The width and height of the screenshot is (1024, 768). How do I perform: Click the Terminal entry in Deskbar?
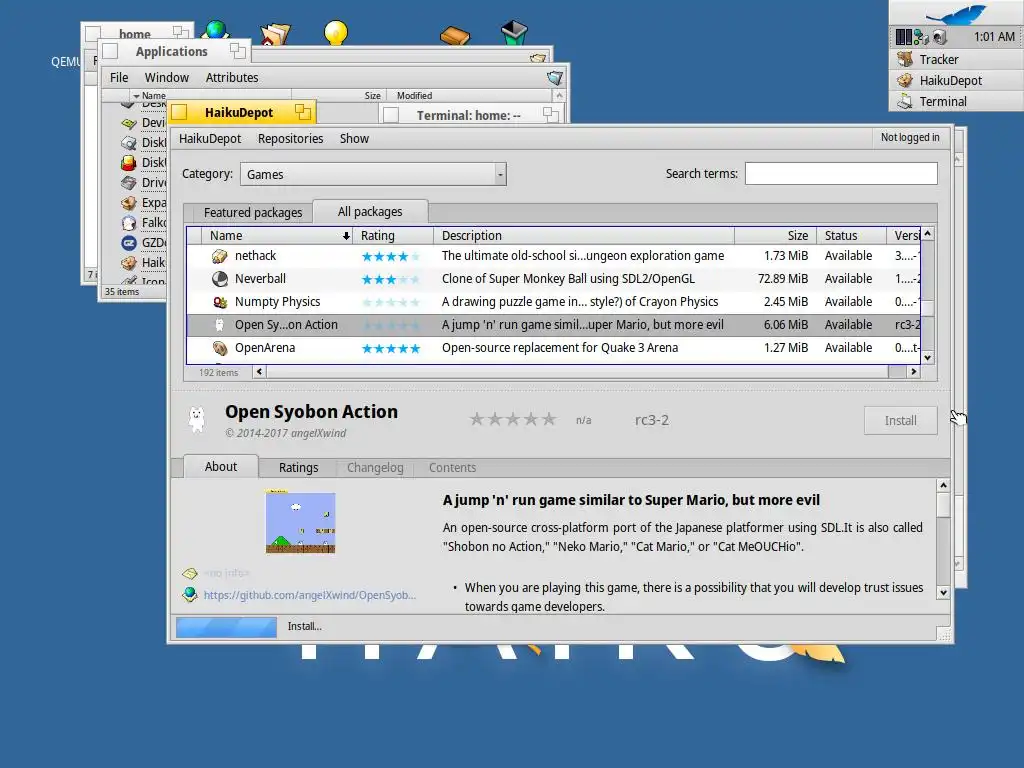pyautogui.click(x=955, y=101)
